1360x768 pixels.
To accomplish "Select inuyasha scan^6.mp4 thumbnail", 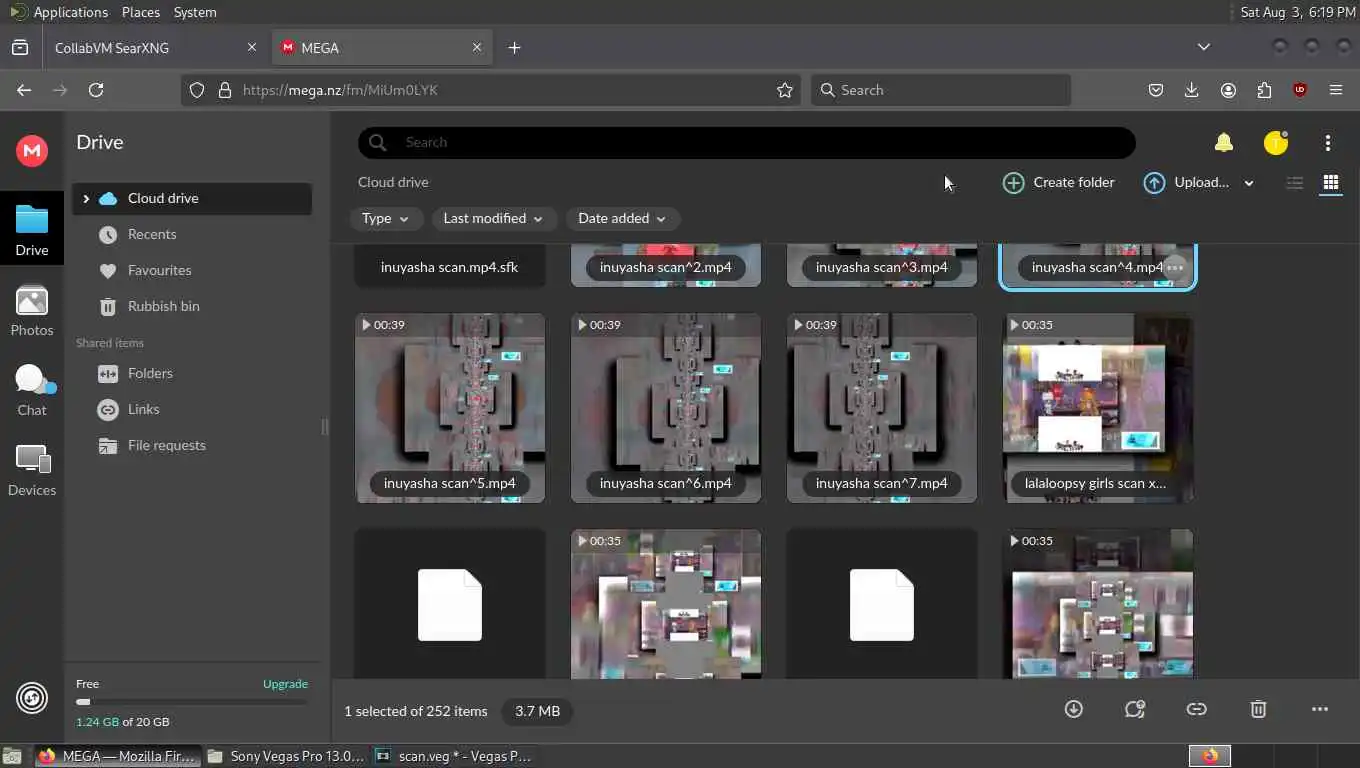I will [x=666, y=408].
